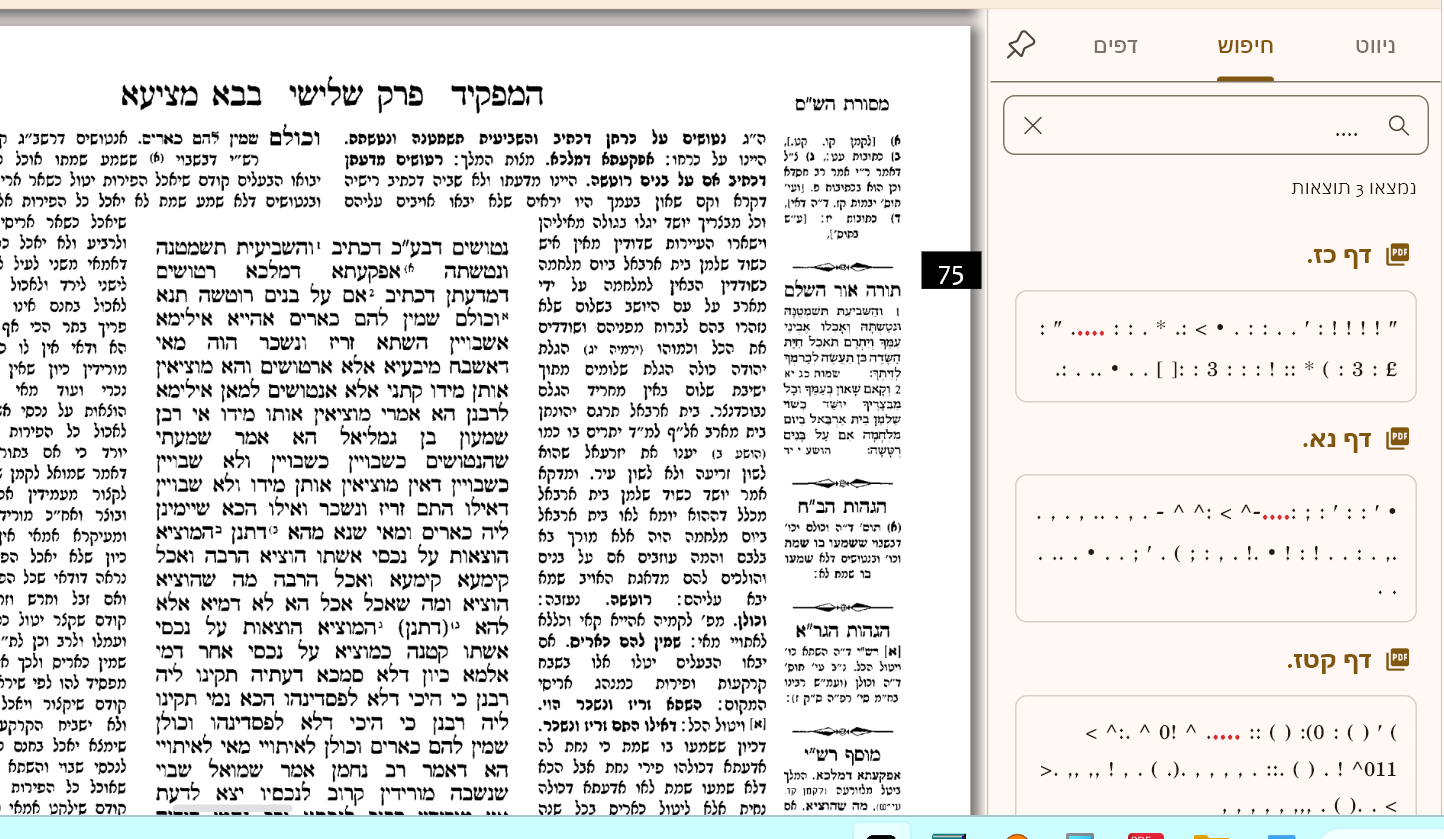Open the דף כז search result heading

pos(1339,255)
